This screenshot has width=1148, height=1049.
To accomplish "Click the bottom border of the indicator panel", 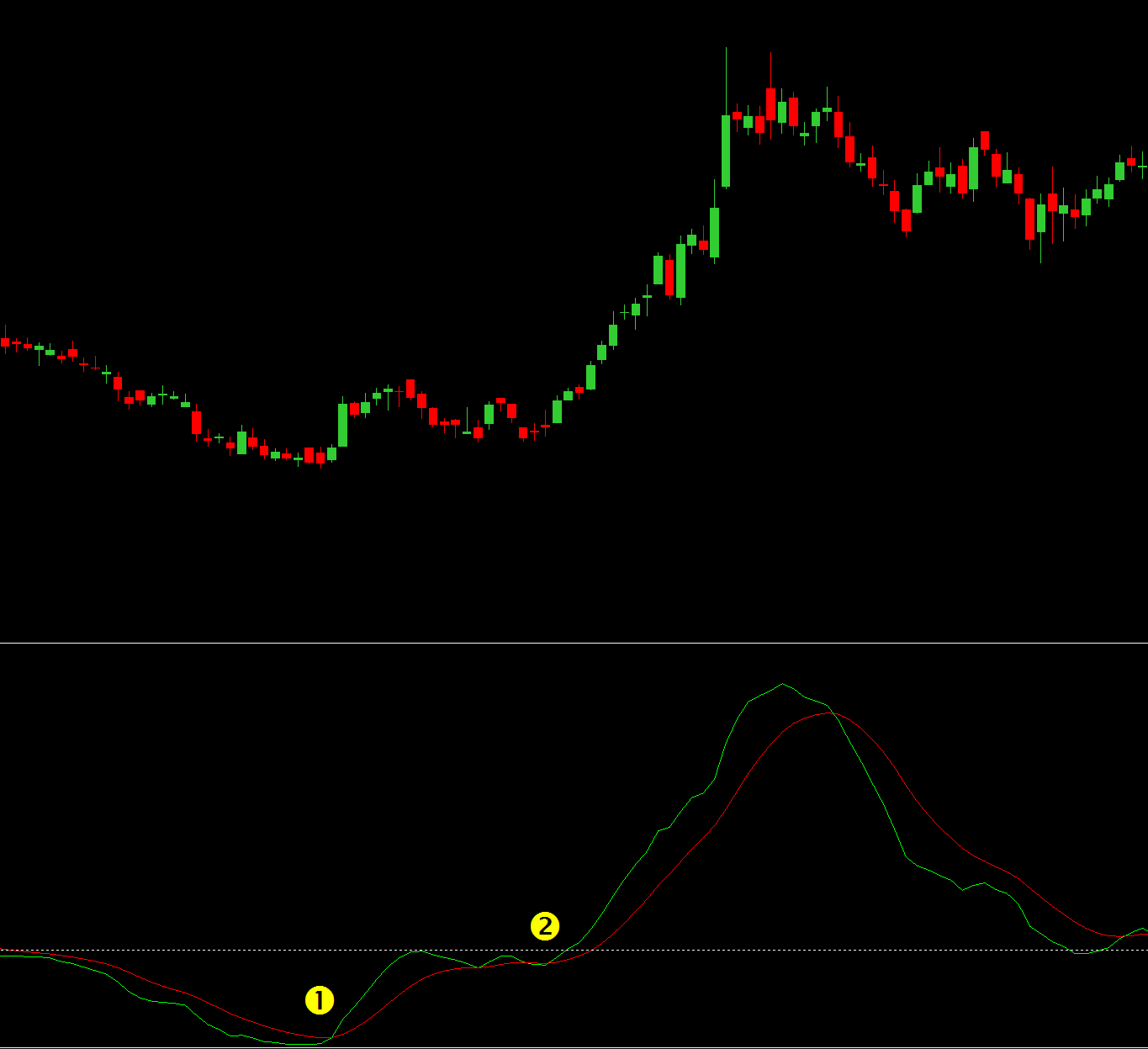I will (x=574, y=1047).
